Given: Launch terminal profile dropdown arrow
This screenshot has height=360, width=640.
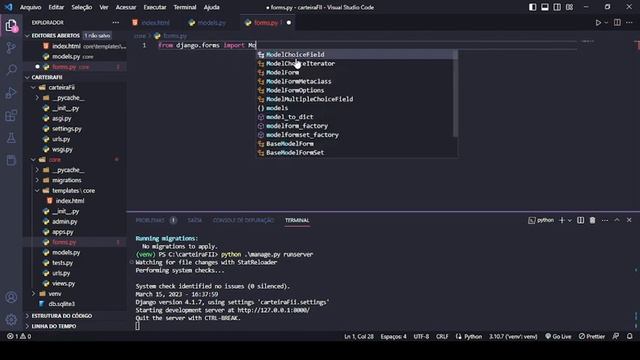Looking at the screenshot, I should tap(570, 220).
